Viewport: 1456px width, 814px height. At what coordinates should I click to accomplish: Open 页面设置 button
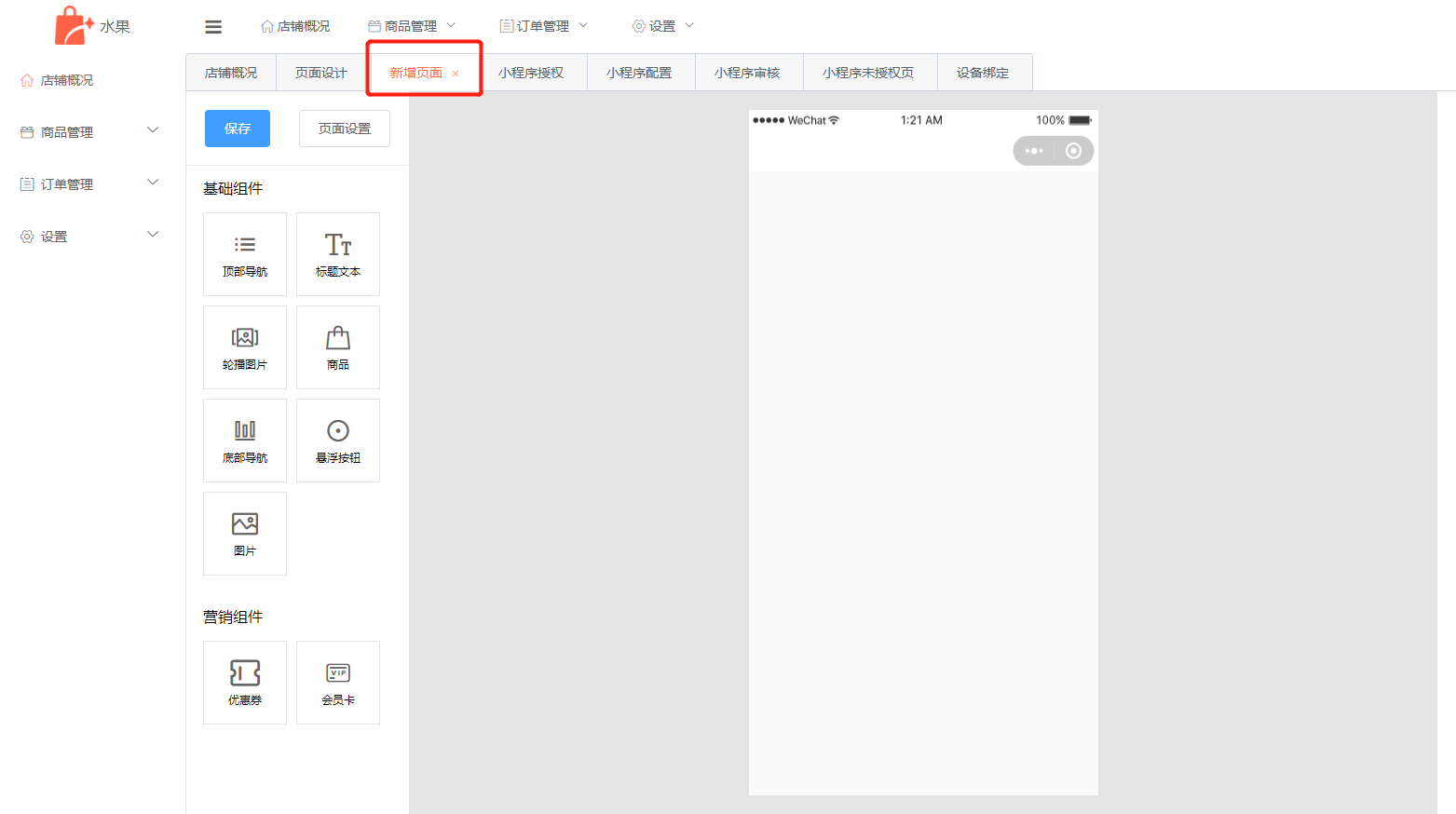tap(345, 129)
